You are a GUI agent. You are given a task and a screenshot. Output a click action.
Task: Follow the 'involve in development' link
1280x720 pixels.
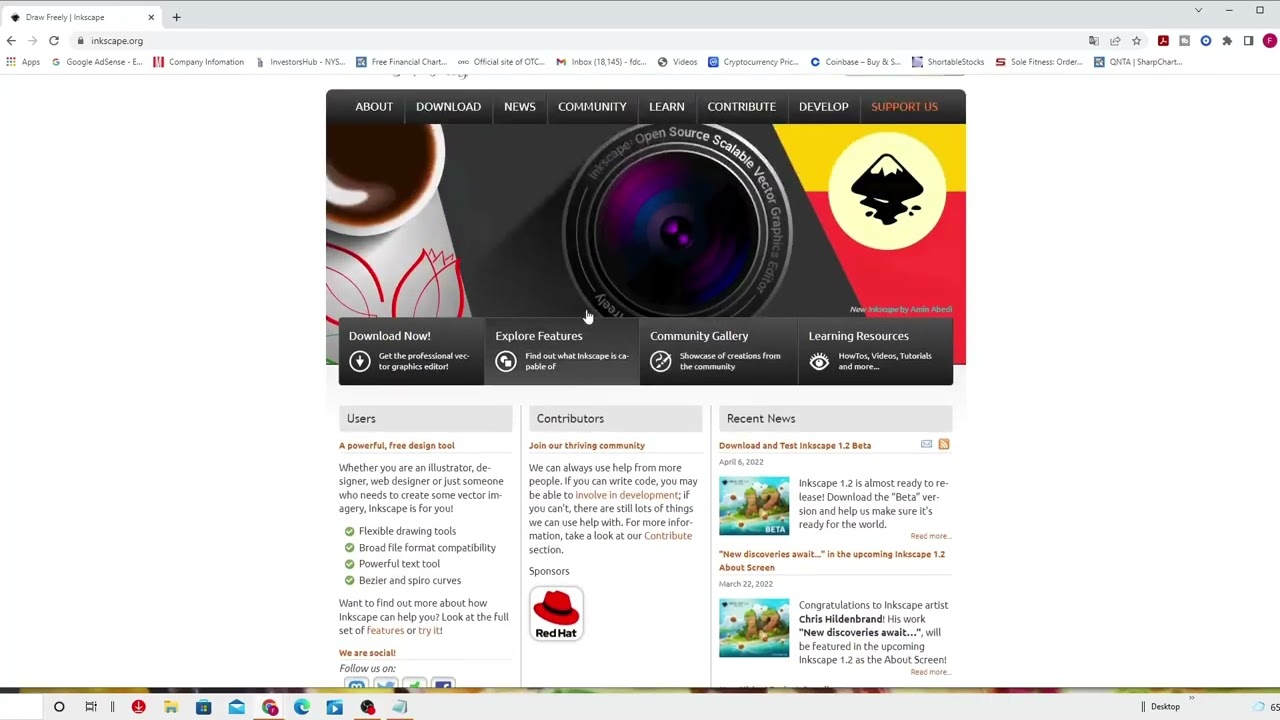627,495
